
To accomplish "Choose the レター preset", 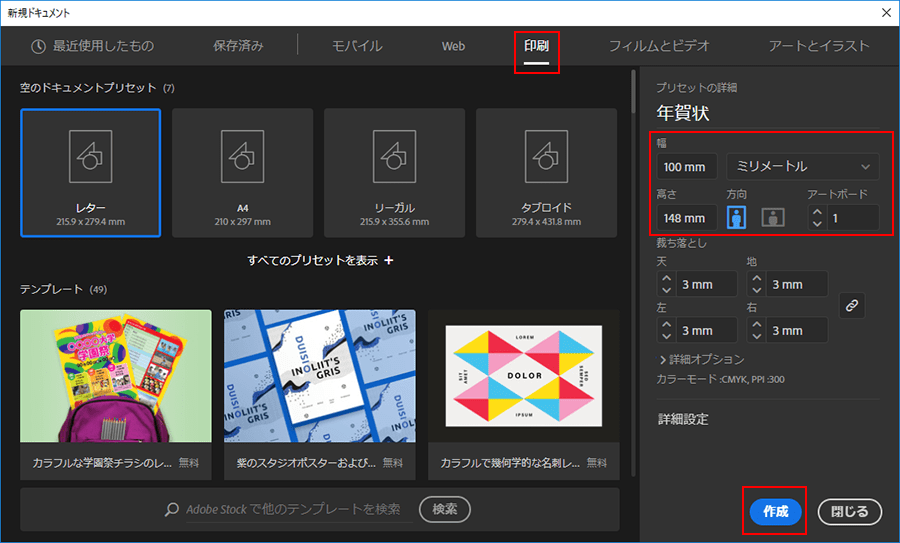I will (91, 173).
